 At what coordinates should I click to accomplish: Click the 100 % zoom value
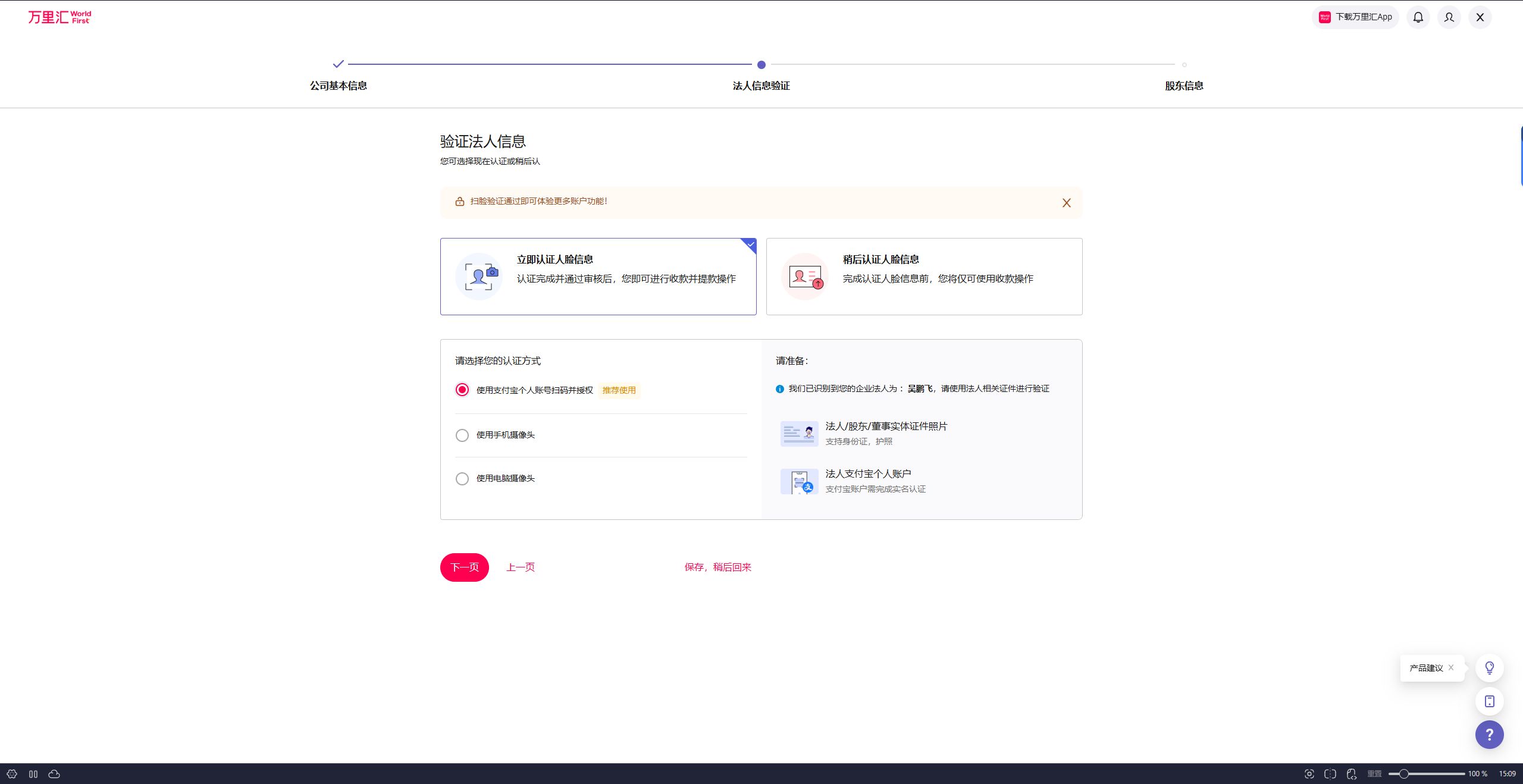(x=1478, y=774)
